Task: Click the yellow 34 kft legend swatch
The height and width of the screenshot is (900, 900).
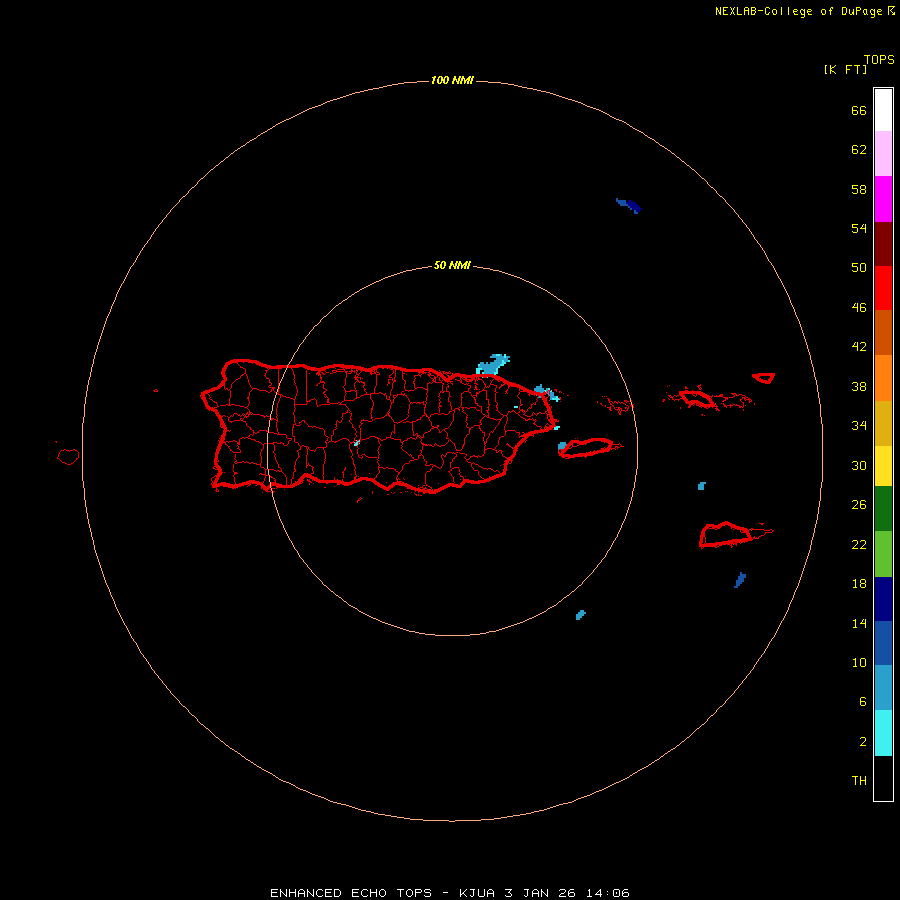Action: pyautogui.click(x=883, y=465)
